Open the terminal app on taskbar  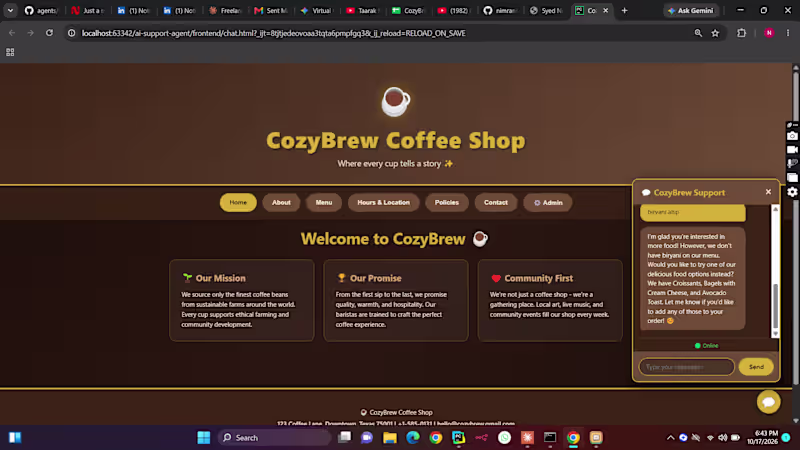pos(550,437)
